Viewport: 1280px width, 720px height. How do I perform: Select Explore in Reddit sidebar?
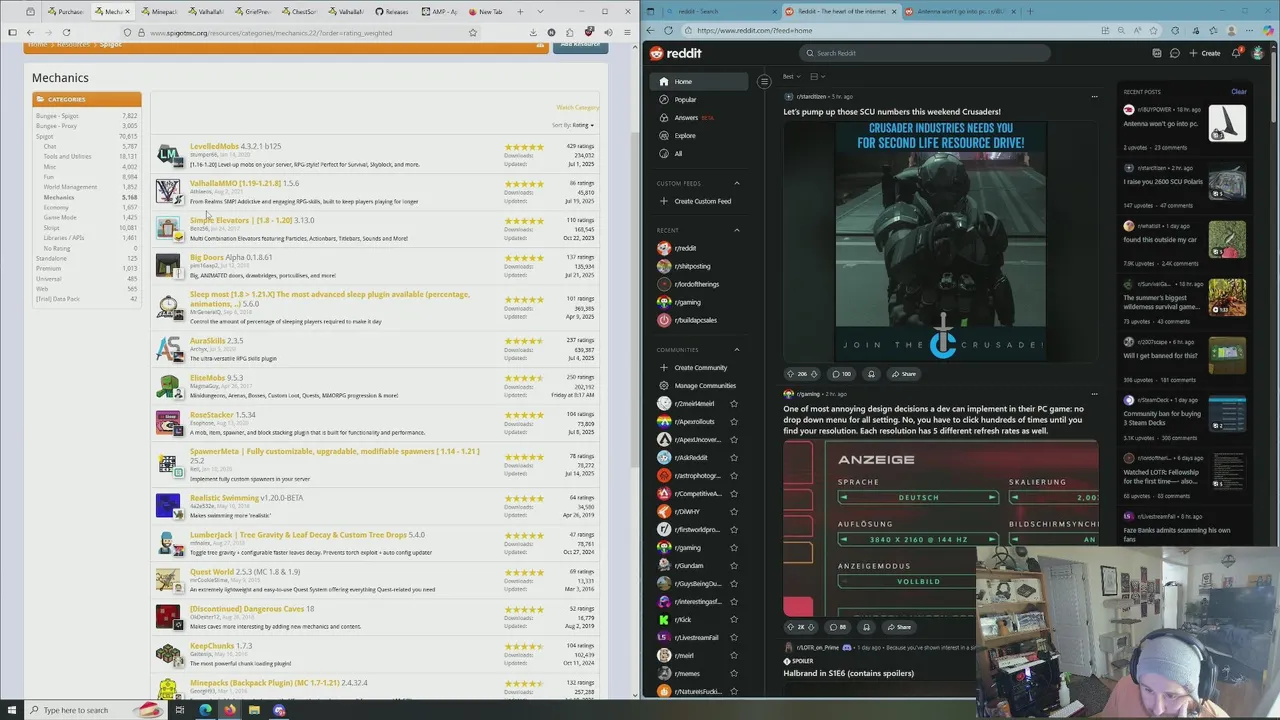tap(685, 136)
